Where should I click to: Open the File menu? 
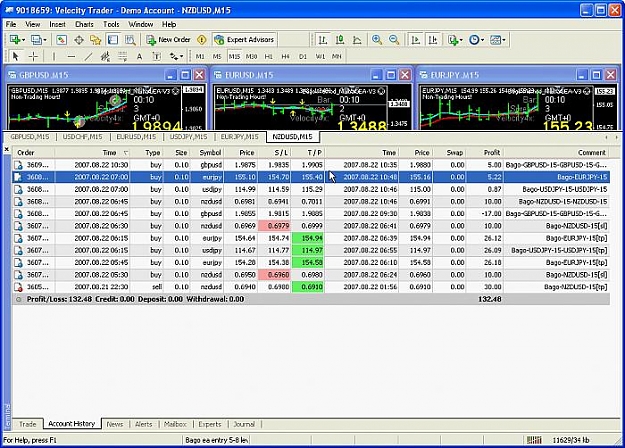coord(11,24)
